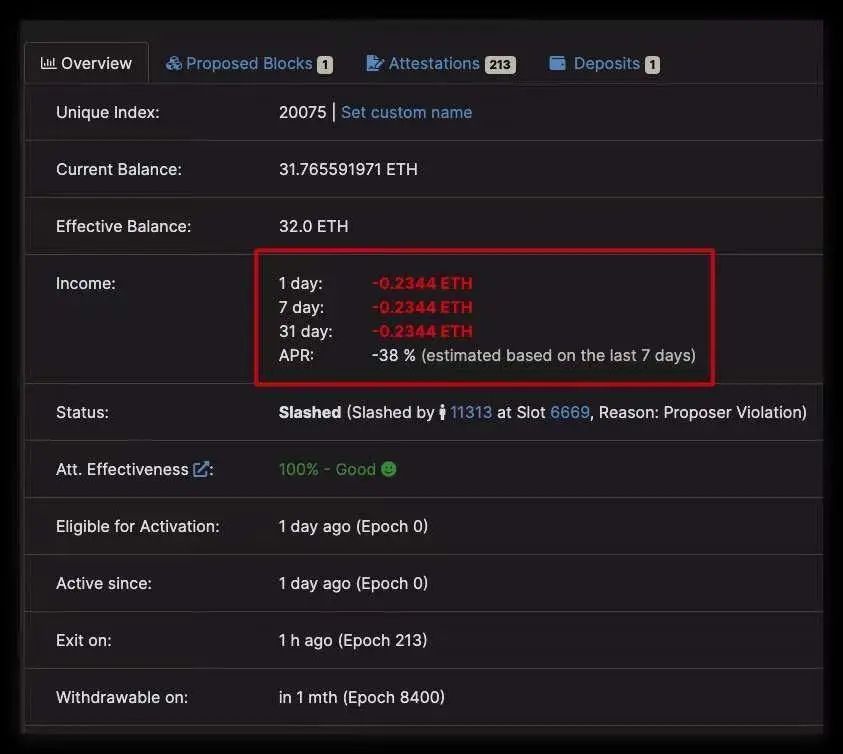The width and height of the screenshot is (843, 754).
Task: Click the Proposed Blocks count badge
Action: [x=325, y=65]
